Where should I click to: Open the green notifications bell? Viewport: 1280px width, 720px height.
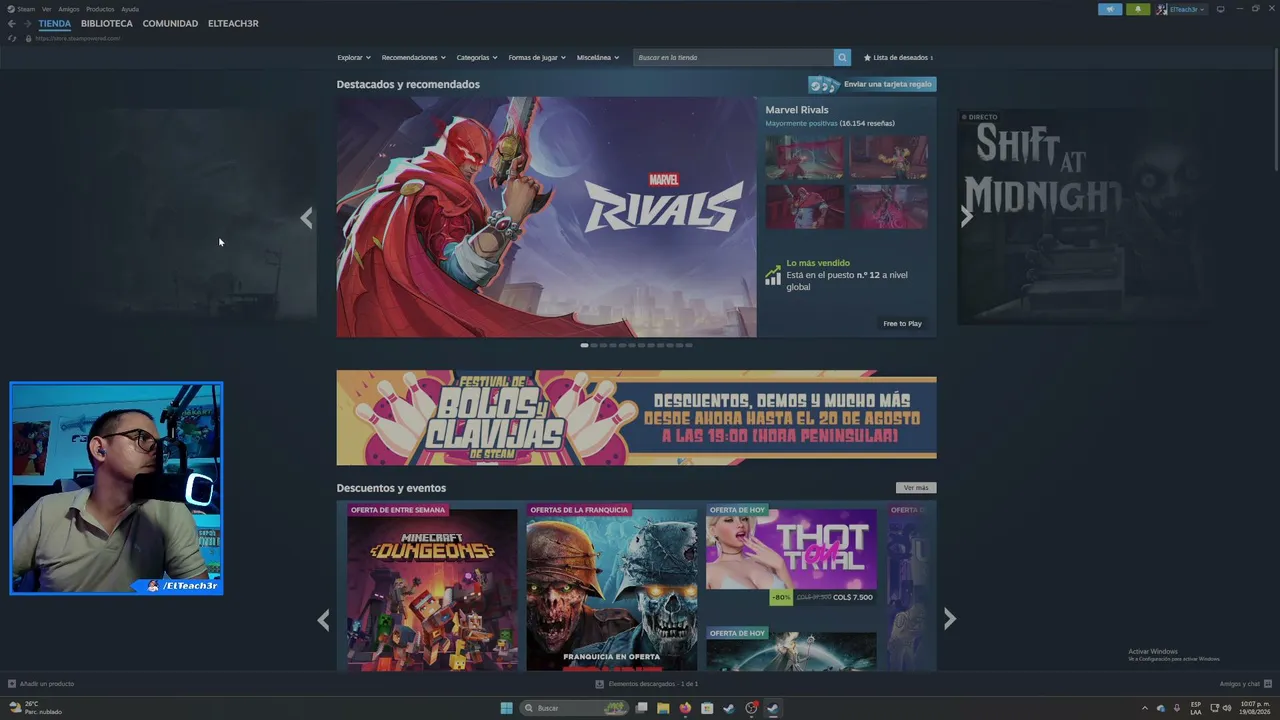pos(1138,9)
